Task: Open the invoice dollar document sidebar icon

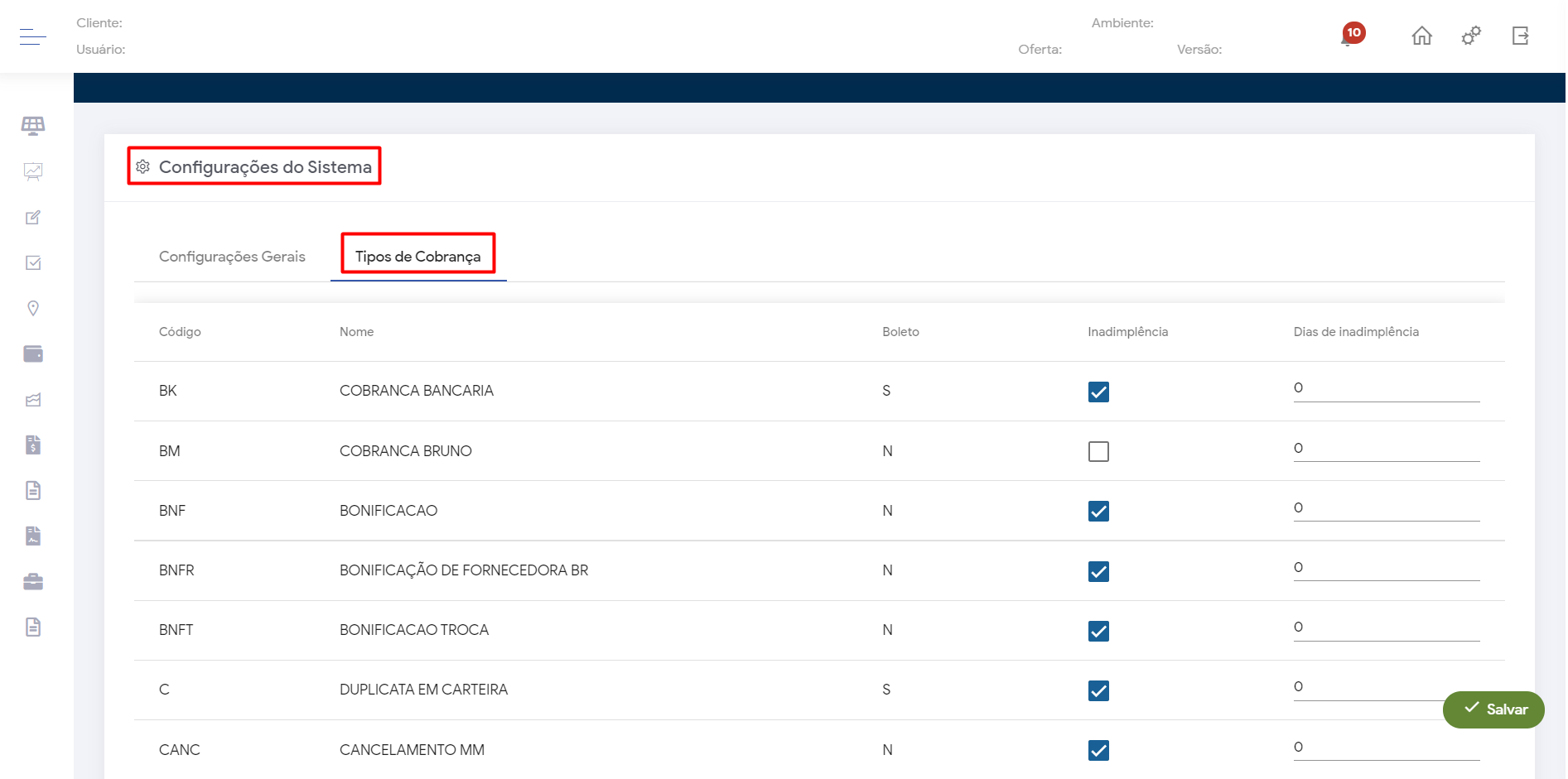Action: pos(33,445)
